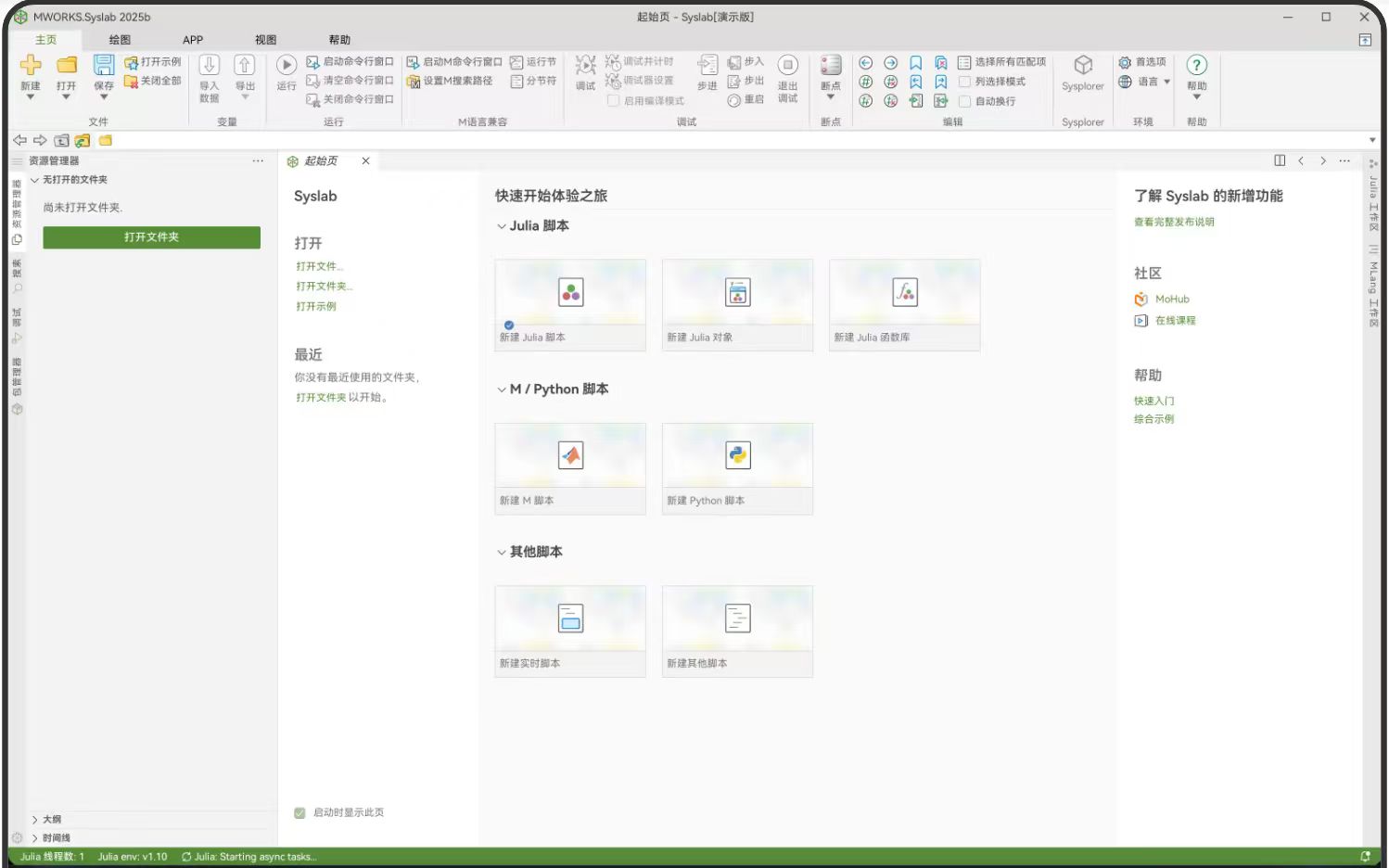The image size is (1389, 868).
Task: Open the 资源管理器 more actions menu
Action: (x=258, y=161)
